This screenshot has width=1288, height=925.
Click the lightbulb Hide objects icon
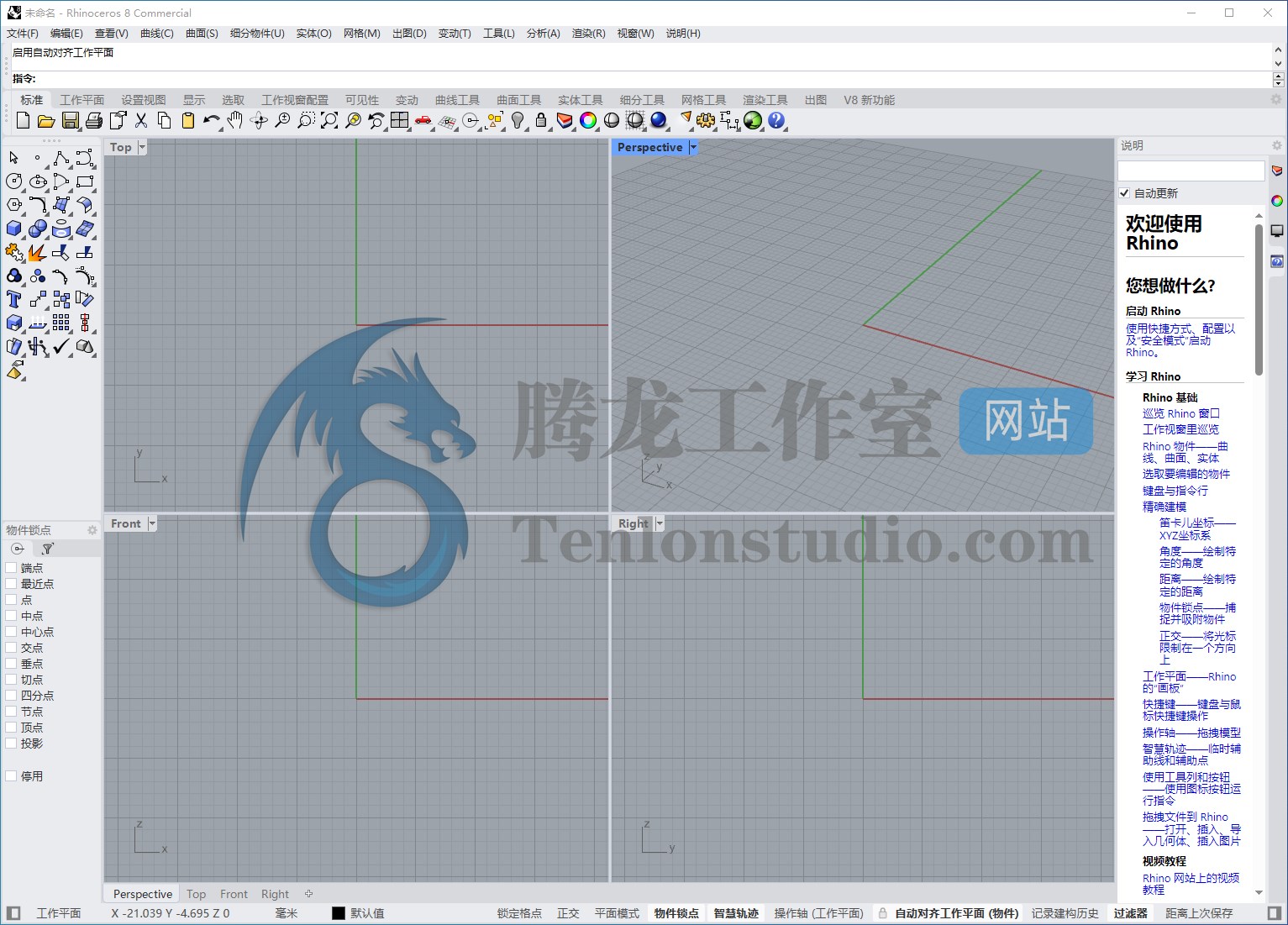pyautogui.click(x=518, y=121)
